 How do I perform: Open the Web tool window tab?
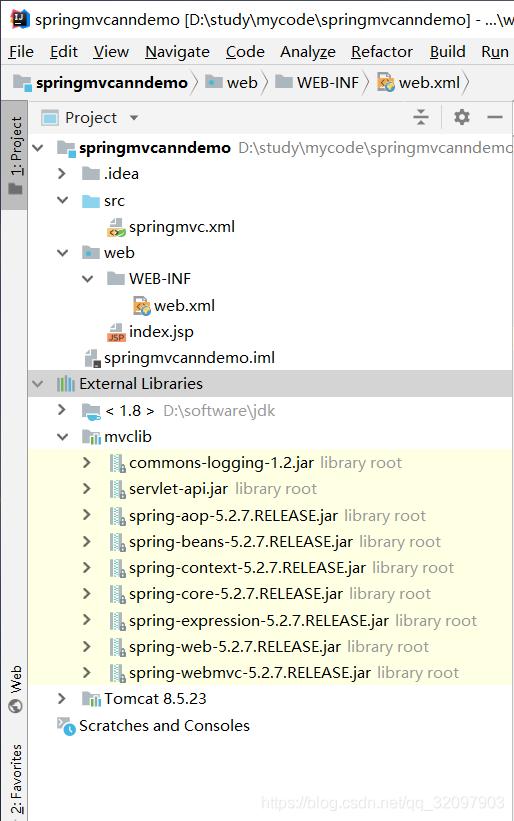(16, 689)
